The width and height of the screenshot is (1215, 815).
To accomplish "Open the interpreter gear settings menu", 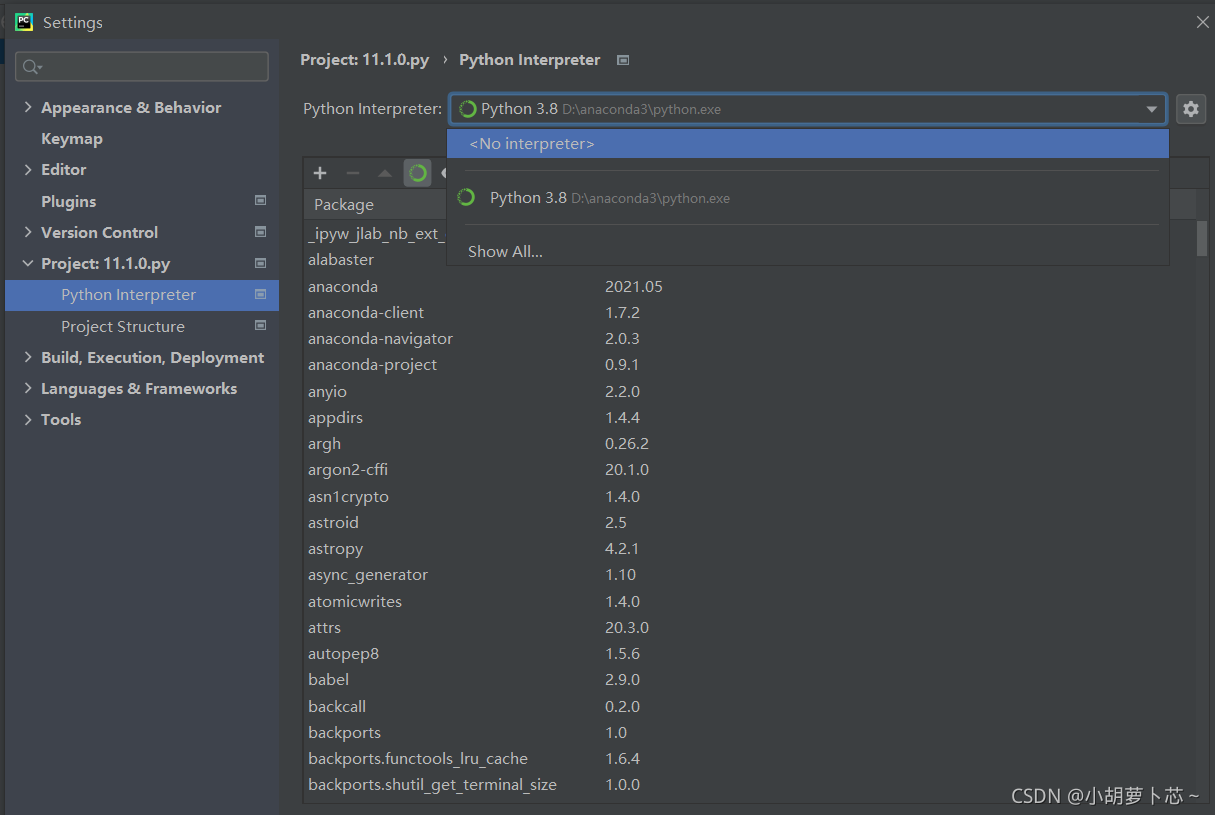I will [1190, 109].
